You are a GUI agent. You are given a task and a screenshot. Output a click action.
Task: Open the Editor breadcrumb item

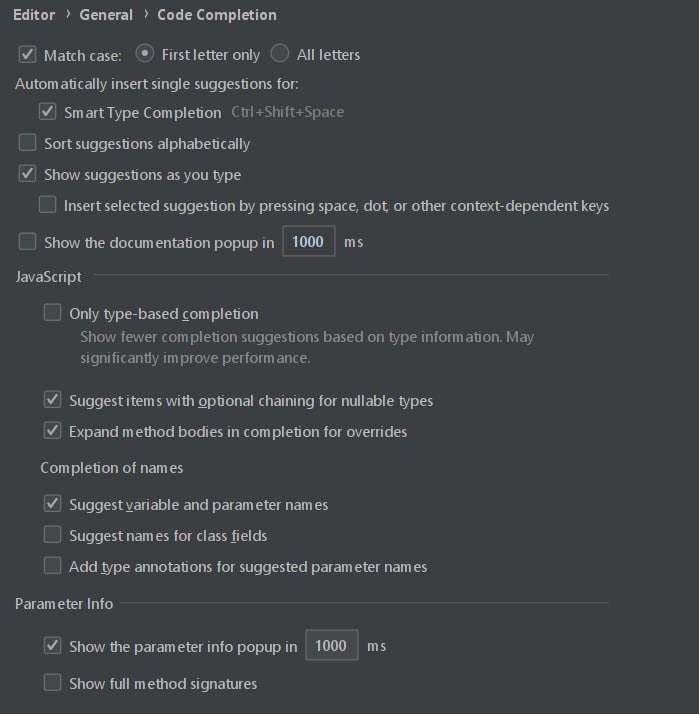(34, 15)
